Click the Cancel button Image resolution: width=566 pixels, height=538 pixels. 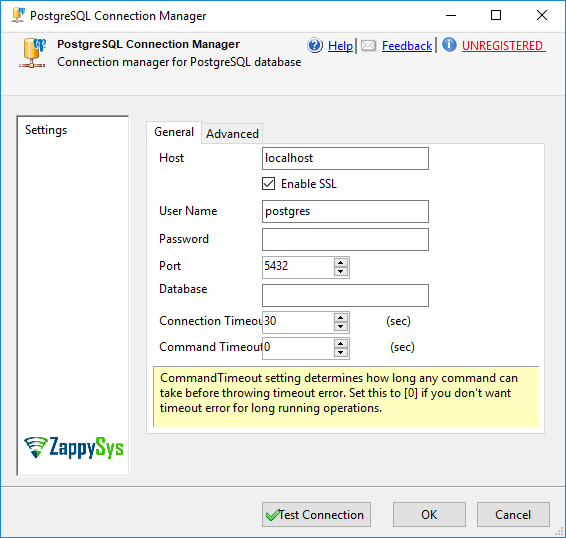(x=513, y=514)
